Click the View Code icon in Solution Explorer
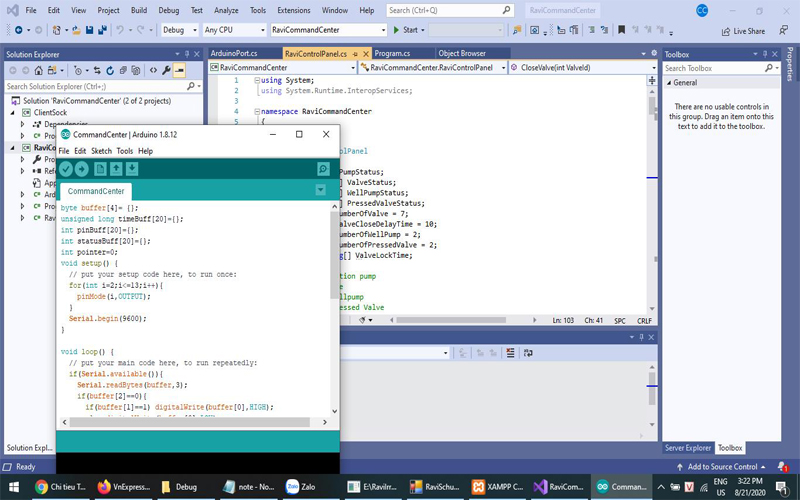 (x=153, y=70)
